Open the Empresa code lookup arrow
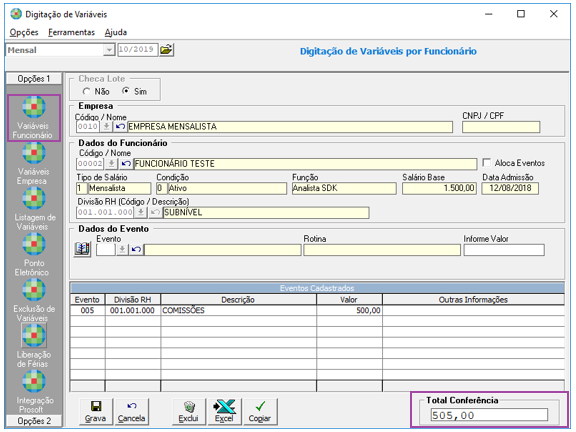 pos(106,127)
